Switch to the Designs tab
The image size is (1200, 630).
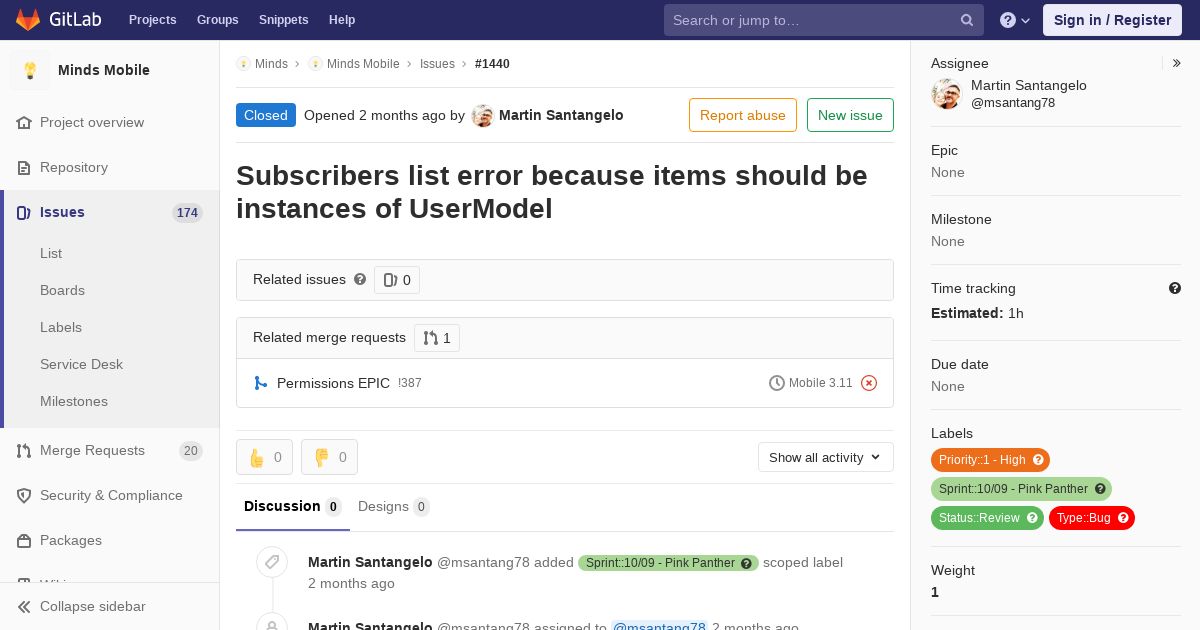(394, 506)
